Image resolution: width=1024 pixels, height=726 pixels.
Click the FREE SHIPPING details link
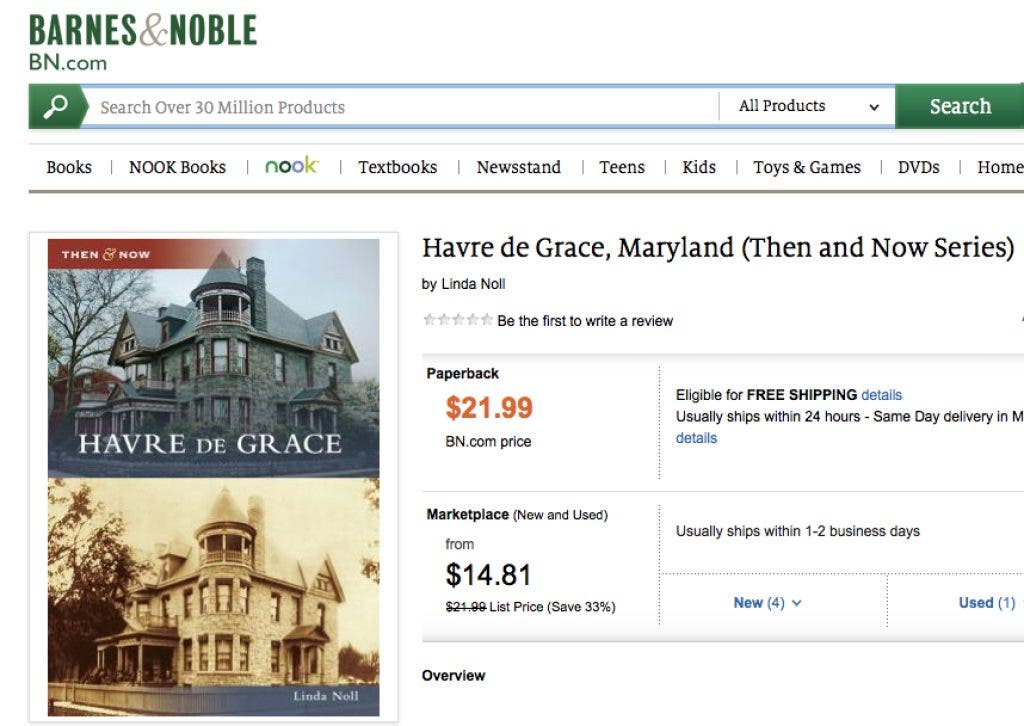tap(881, 395)
